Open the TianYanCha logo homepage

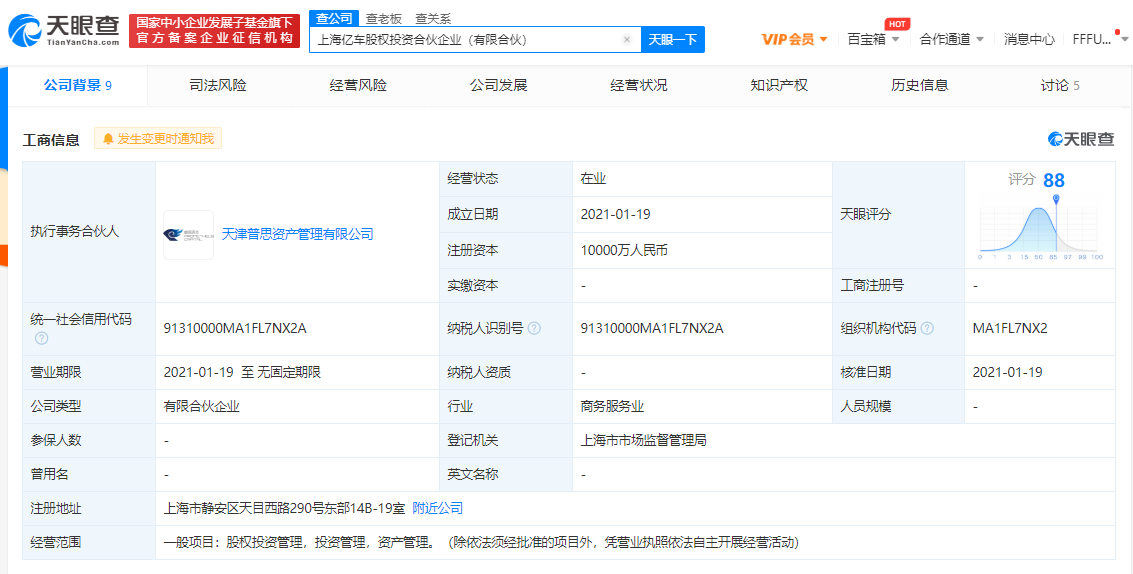[64, 30]
